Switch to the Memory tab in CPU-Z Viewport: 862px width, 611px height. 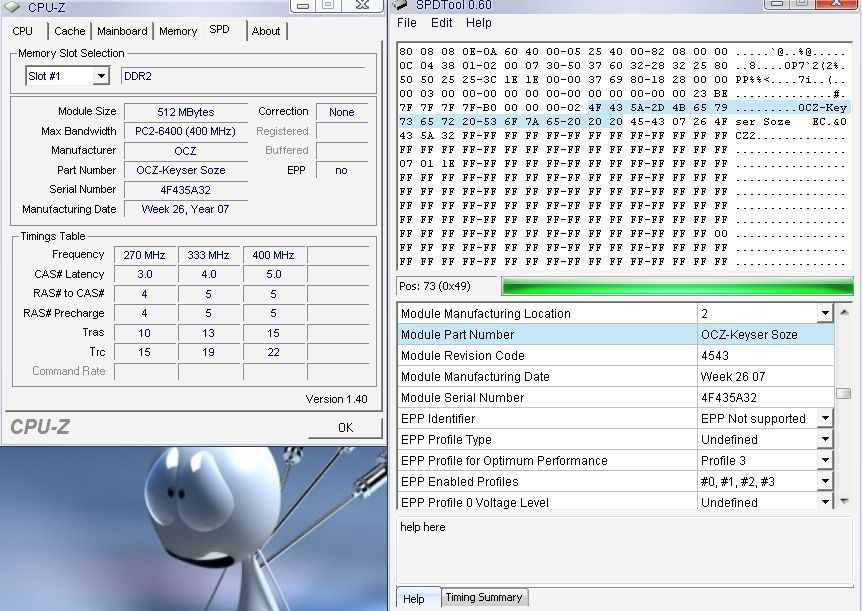pos(178,31)
